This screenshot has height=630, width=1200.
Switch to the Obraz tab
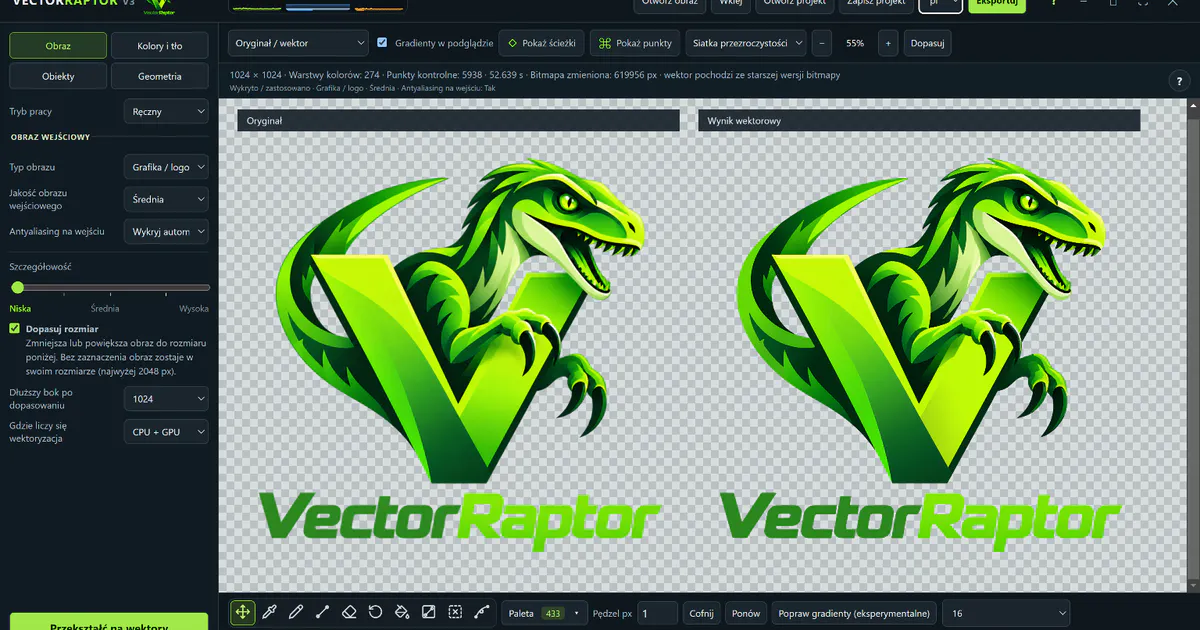coord(58,46)
